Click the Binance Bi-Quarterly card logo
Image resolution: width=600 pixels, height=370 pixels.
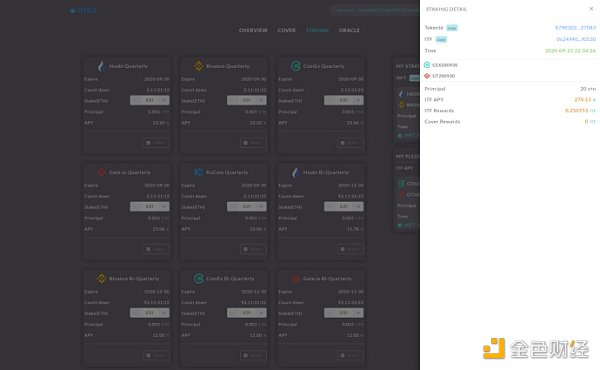point(101,278)
